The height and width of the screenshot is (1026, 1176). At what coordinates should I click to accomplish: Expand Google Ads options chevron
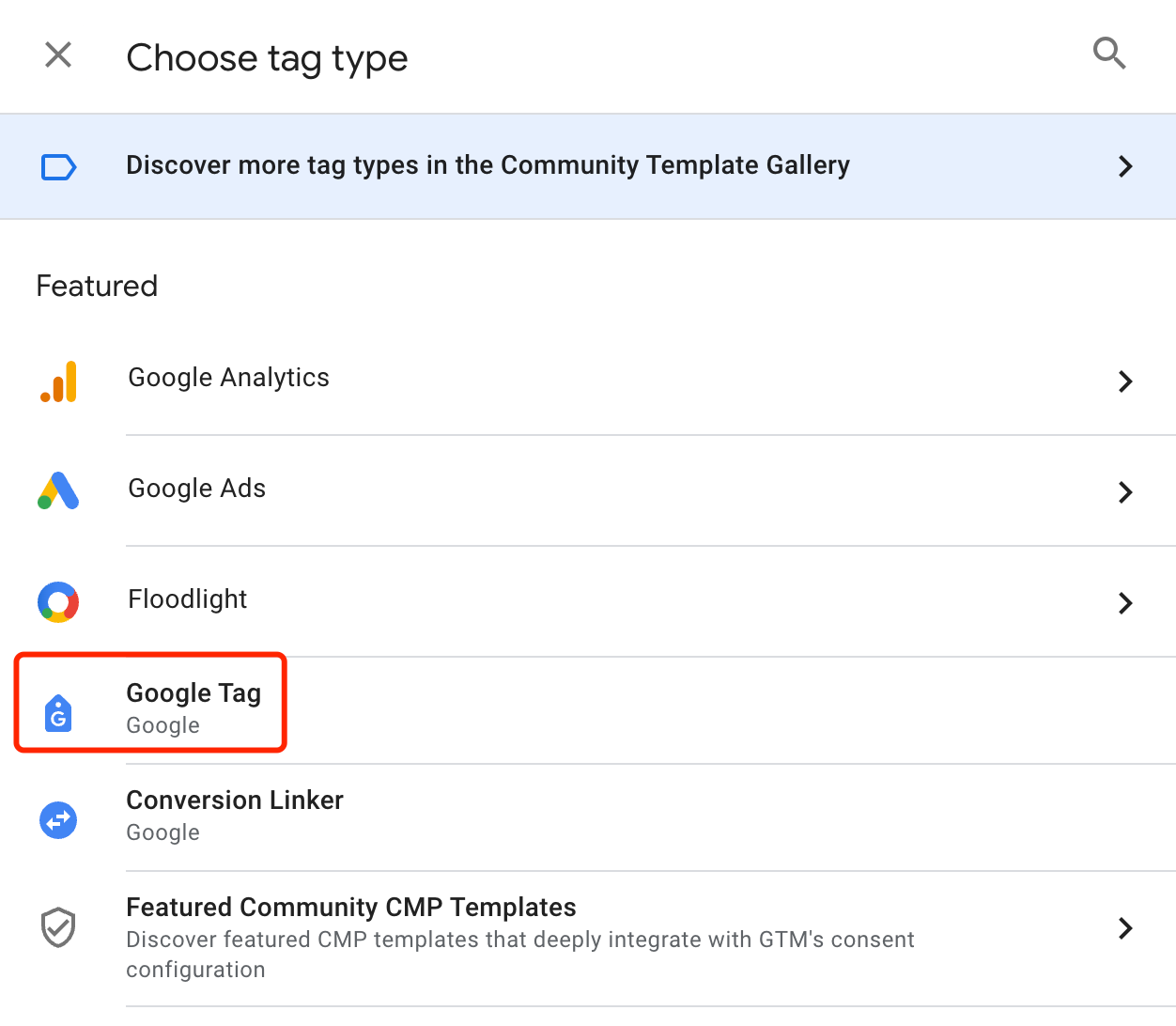coord(1125,492)
